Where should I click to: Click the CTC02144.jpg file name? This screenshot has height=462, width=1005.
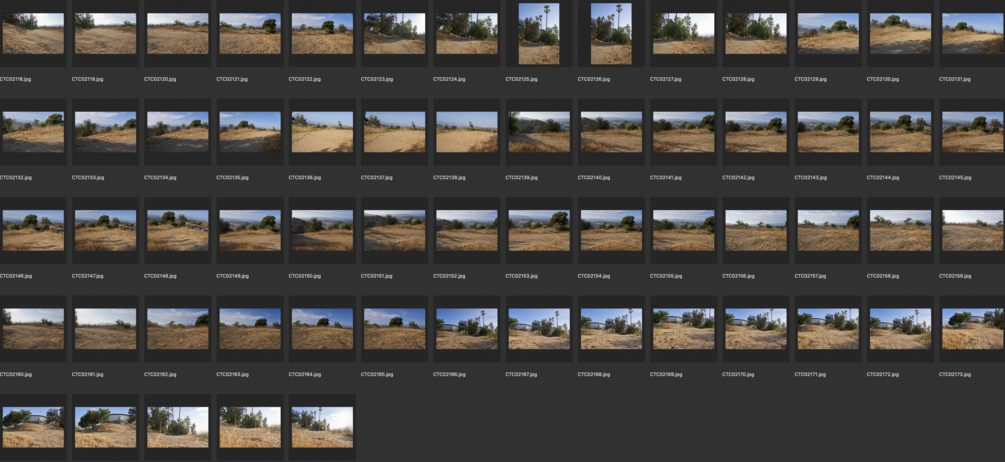tap(883, 177)
